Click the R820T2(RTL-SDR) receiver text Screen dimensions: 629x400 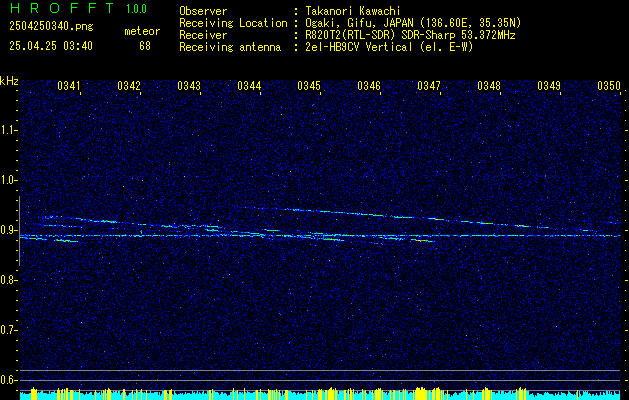[410, 35]
